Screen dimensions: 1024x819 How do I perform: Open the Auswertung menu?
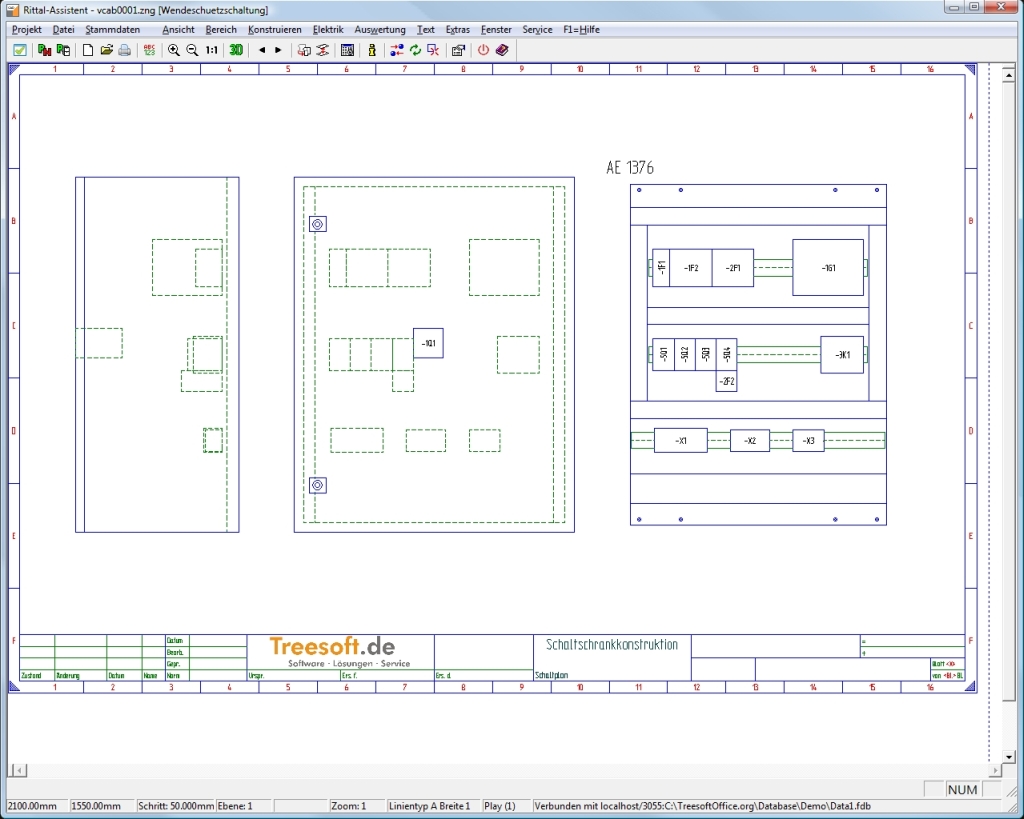point(380,30)
